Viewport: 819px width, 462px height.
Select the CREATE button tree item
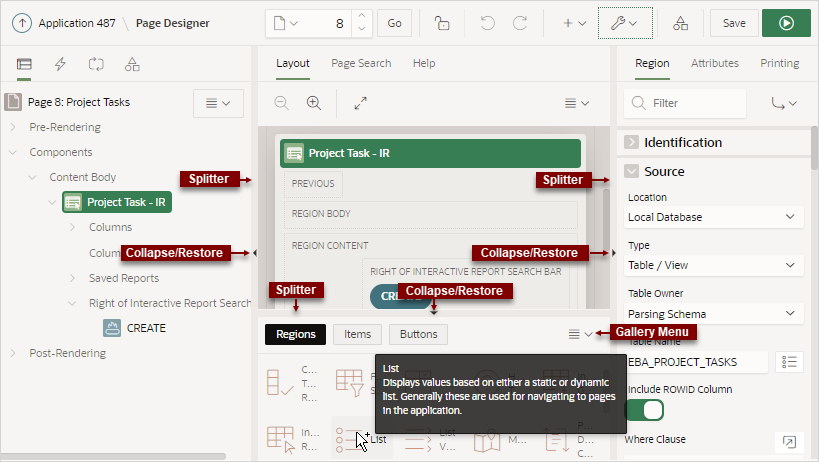135,328
